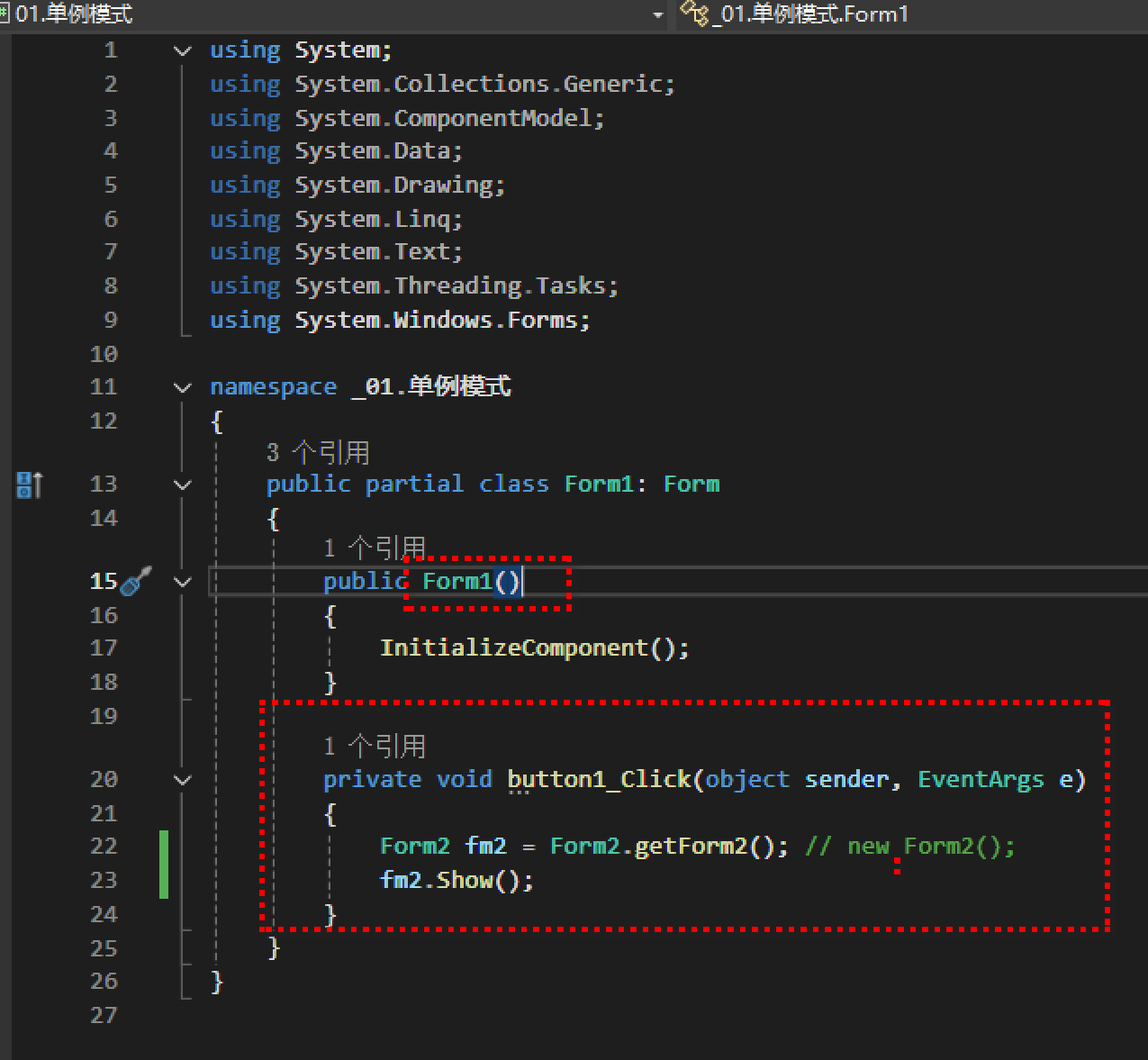Click the inheritance margin icon beside line 13
The width and height of the screenshot is (1148, 1060).
click(29, 485)
